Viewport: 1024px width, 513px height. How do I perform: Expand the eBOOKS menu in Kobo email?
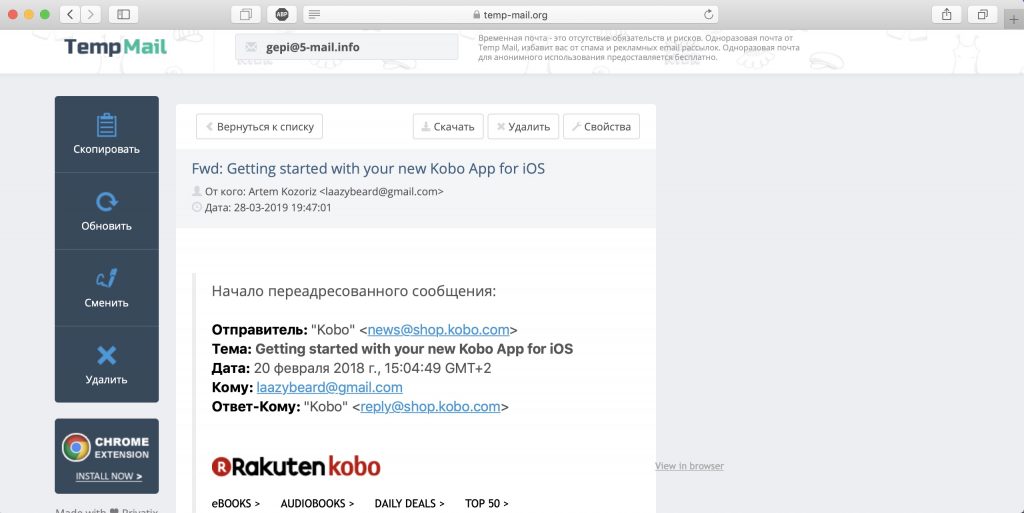point(236,503)
